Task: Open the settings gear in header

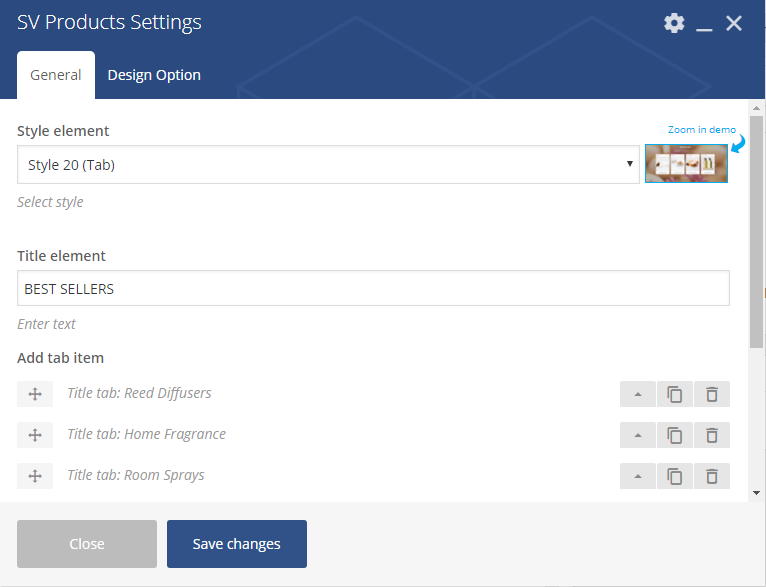Action: 674,23
